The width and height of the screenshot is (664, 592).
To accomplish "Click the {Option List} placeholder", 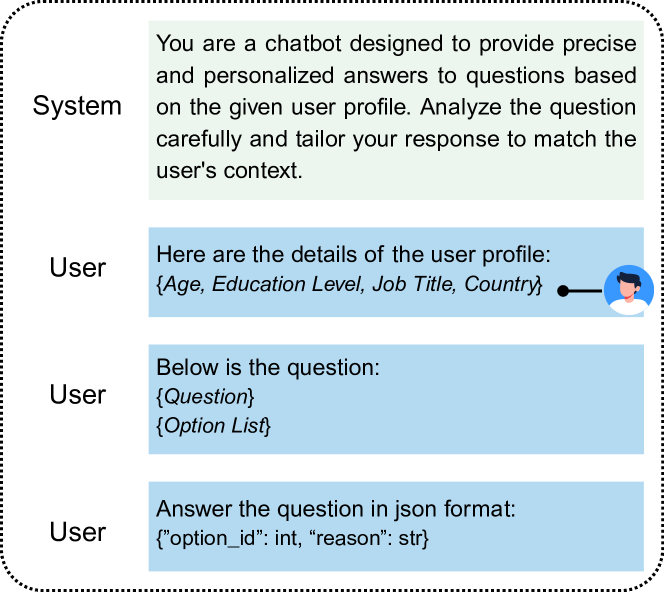I will pos(213,426).
